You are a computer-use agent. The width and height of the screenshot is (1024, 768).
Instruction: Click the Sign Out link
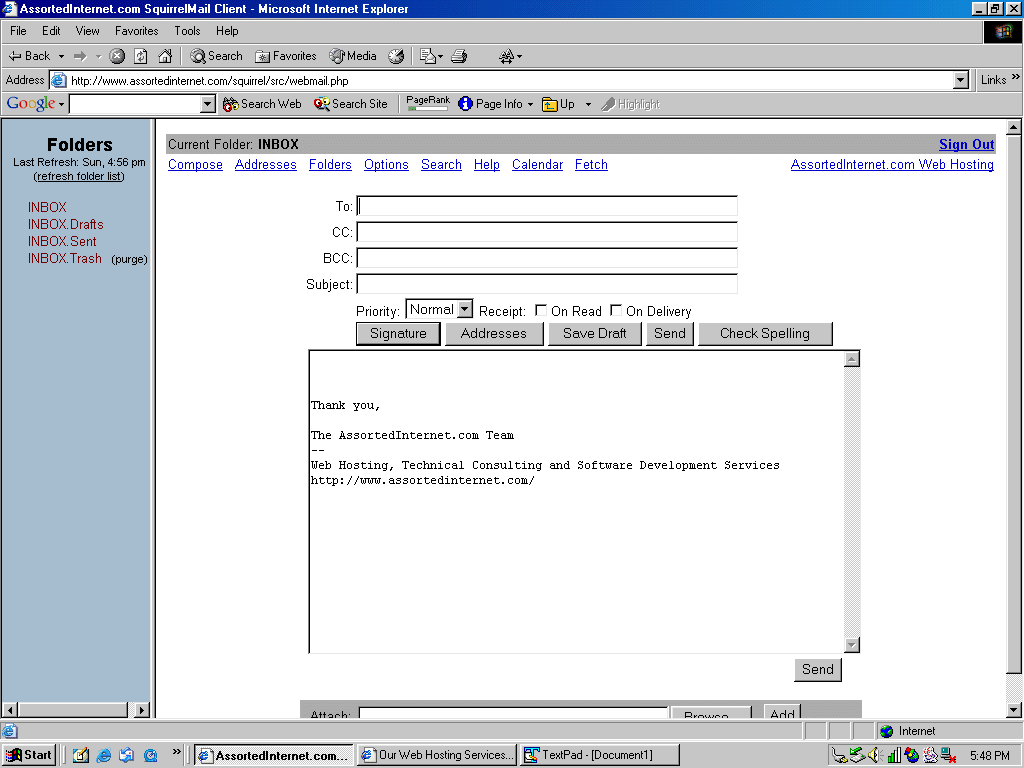(967, 144)
